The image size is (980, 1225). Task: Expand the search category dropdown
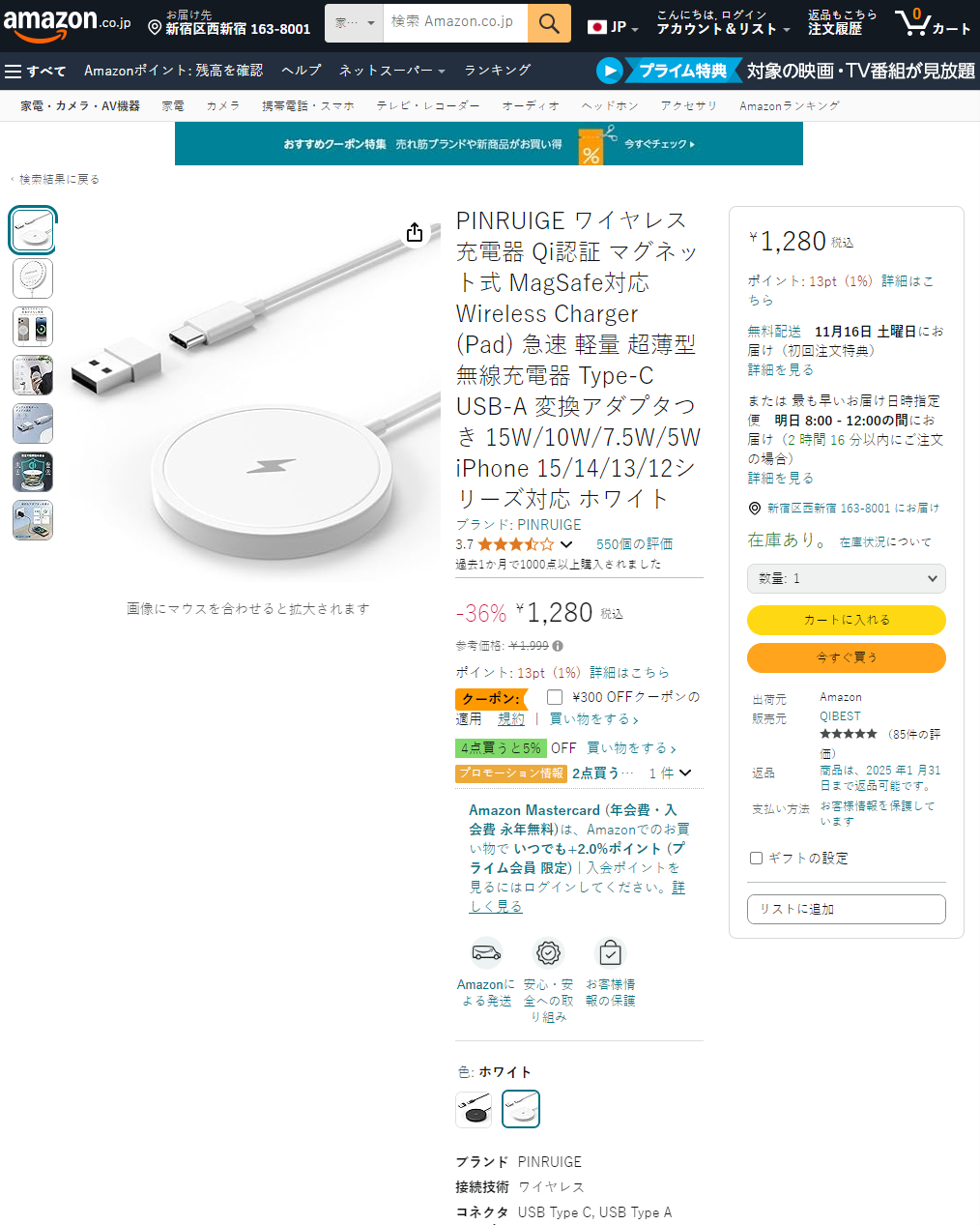[354, 23]
